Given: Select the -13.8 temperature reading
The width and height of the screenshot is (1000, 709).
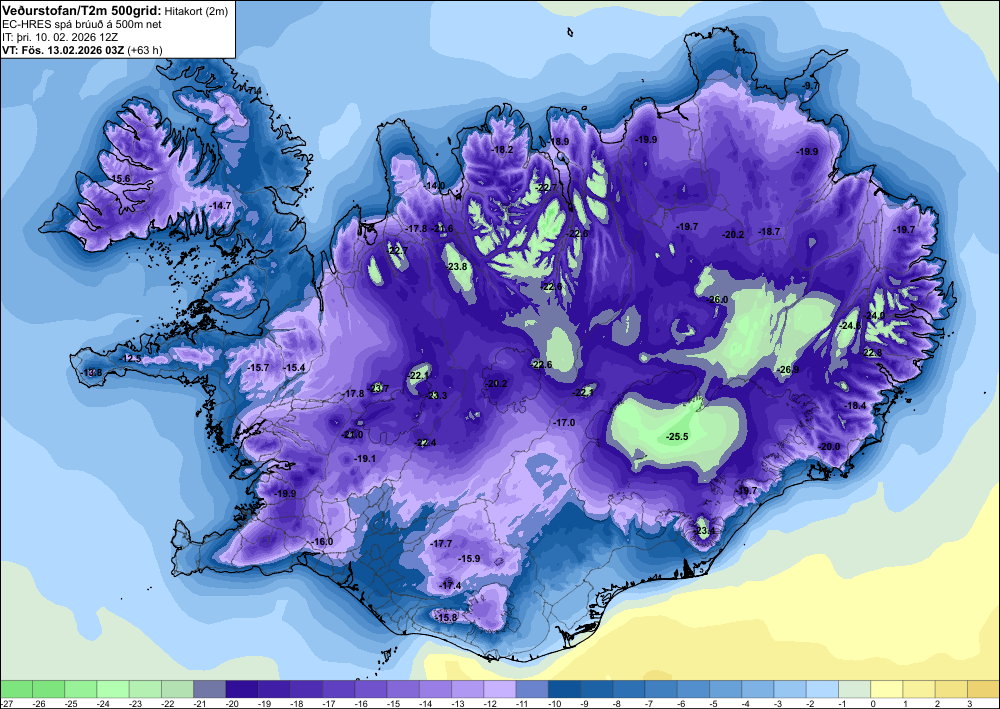Looking at the screenshot, I should tap(92, 372).
